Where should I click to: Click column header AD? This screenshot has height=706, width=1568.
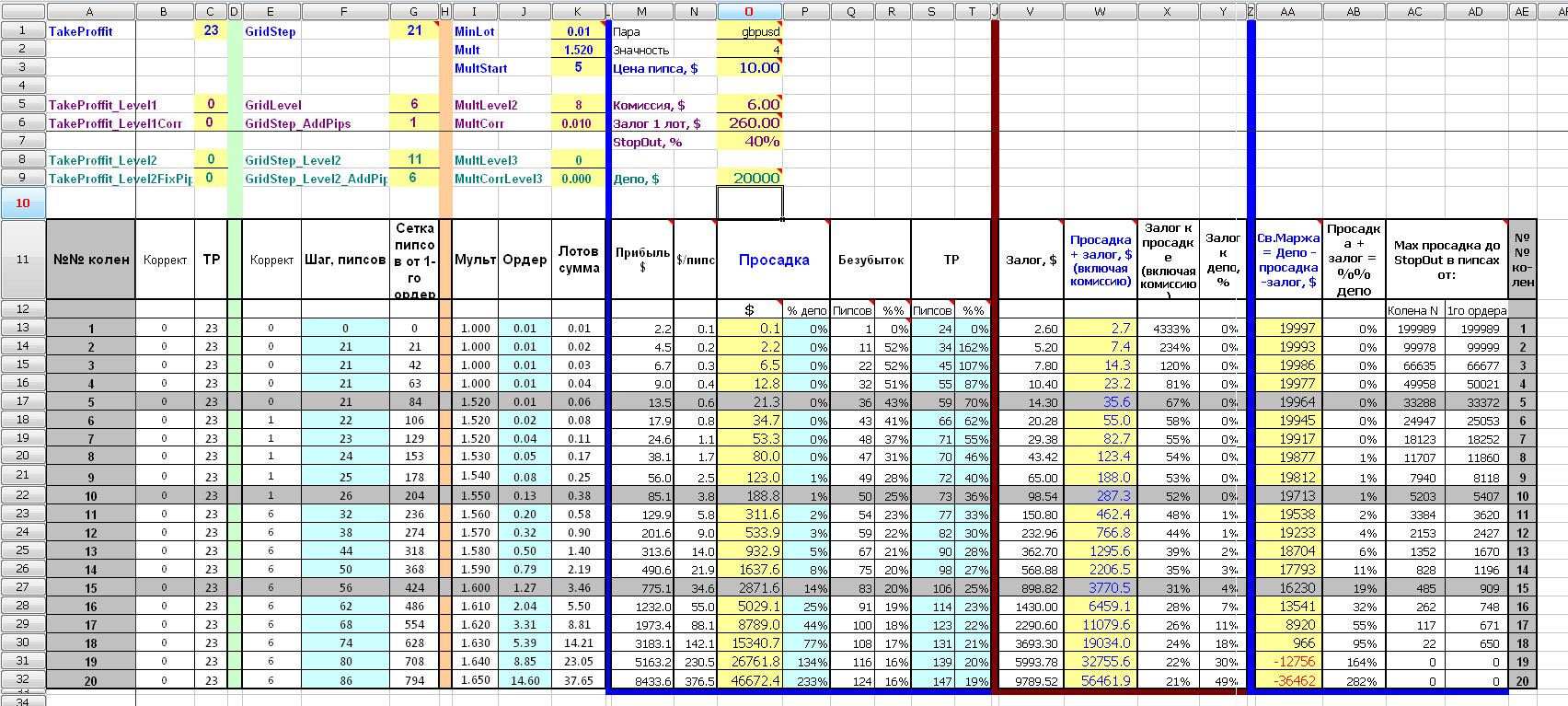point(1476,12)
